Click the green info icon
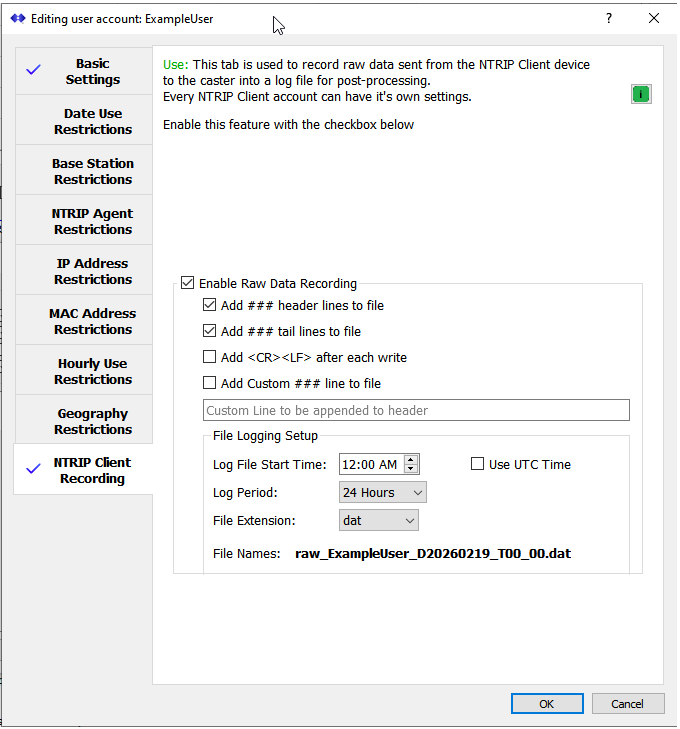 pyautogui.click(x=641, y=94)
